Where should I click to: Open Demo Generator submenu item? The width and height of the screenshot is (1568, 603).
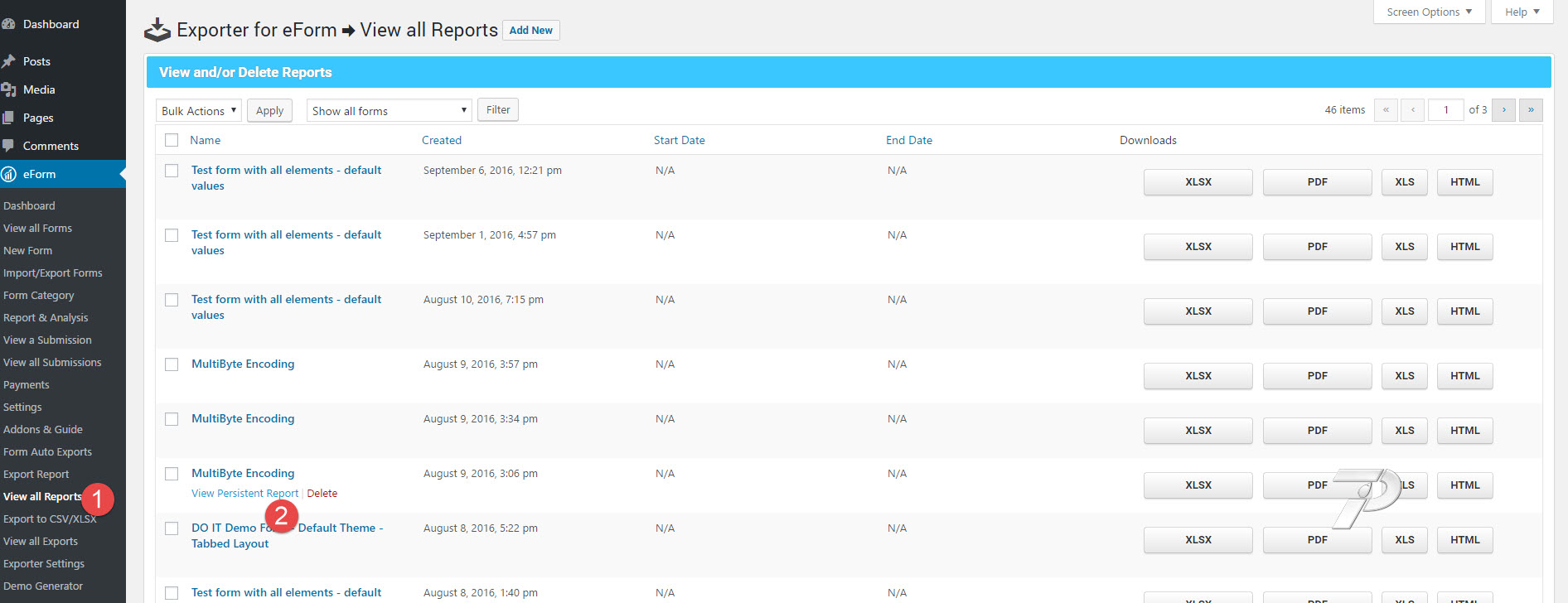(x=43, y=586)
